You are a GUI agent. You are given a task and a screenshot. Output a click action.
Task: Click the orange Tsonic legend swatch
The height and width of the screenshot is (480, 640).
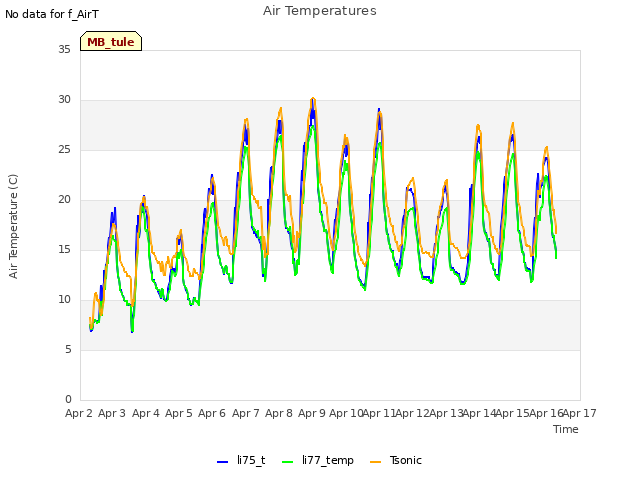pos(376,462)
